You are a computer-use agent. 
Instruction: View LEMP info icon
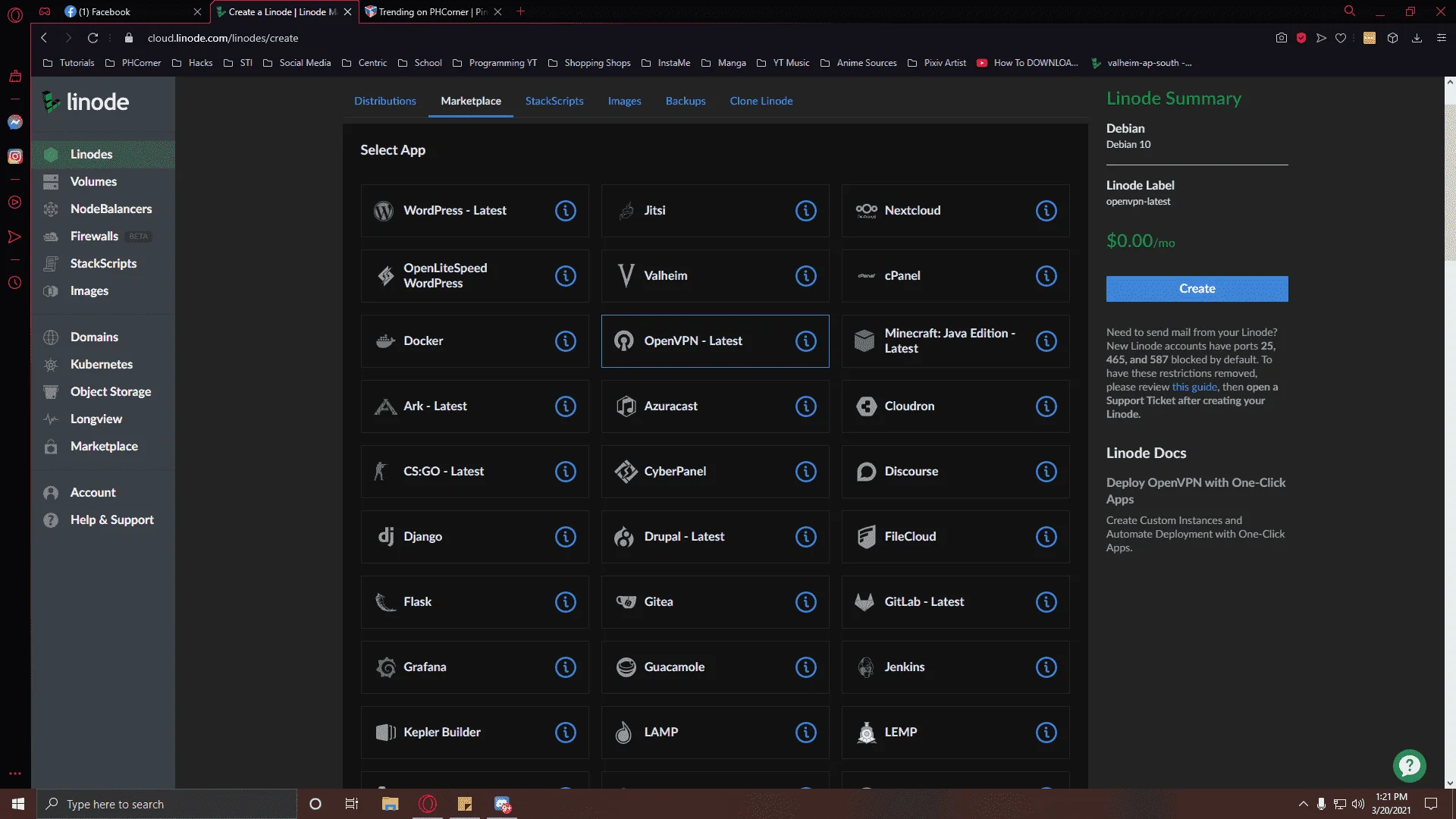click(x=1046, y=733)
